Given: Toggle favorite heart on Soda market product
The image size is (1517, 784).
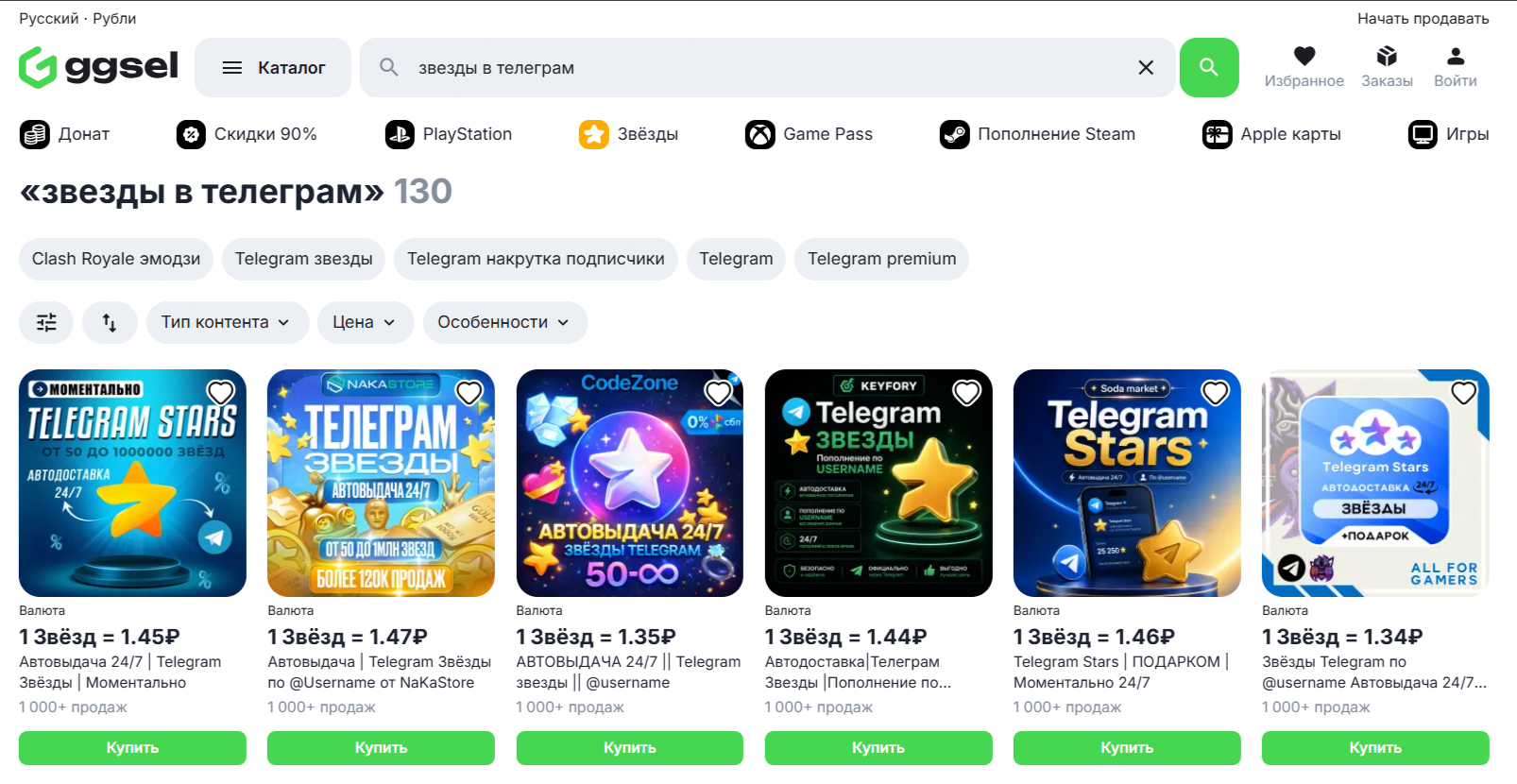Looking at the screenshot, I should [x=1216, y=392].
